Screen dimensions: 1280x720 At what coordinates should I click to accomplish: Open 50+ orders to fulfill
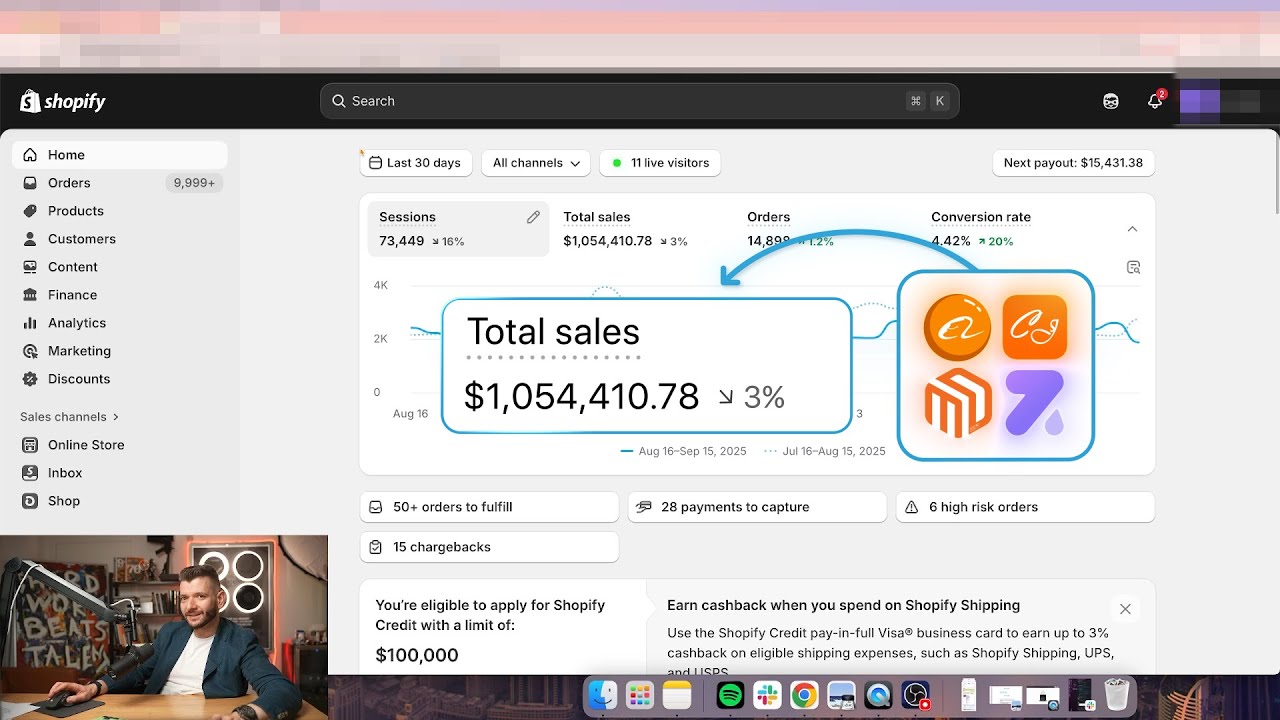(489, 507)
